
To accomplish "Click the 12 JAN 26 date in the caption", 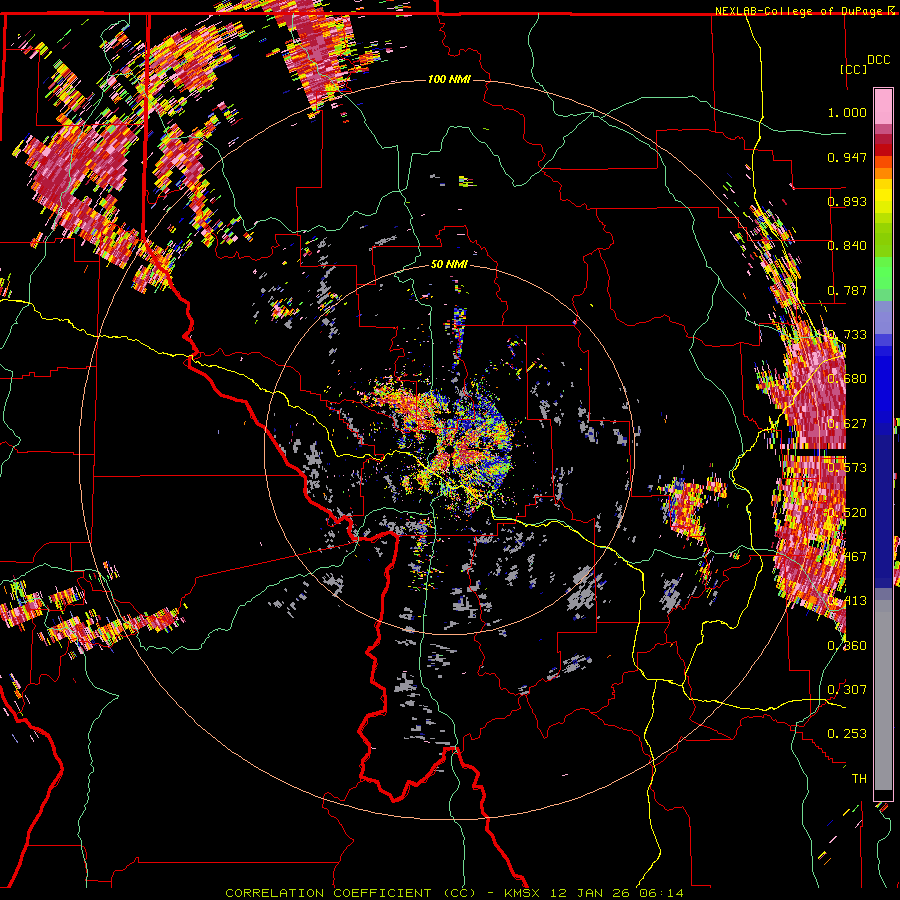I will tap(588, 893).
